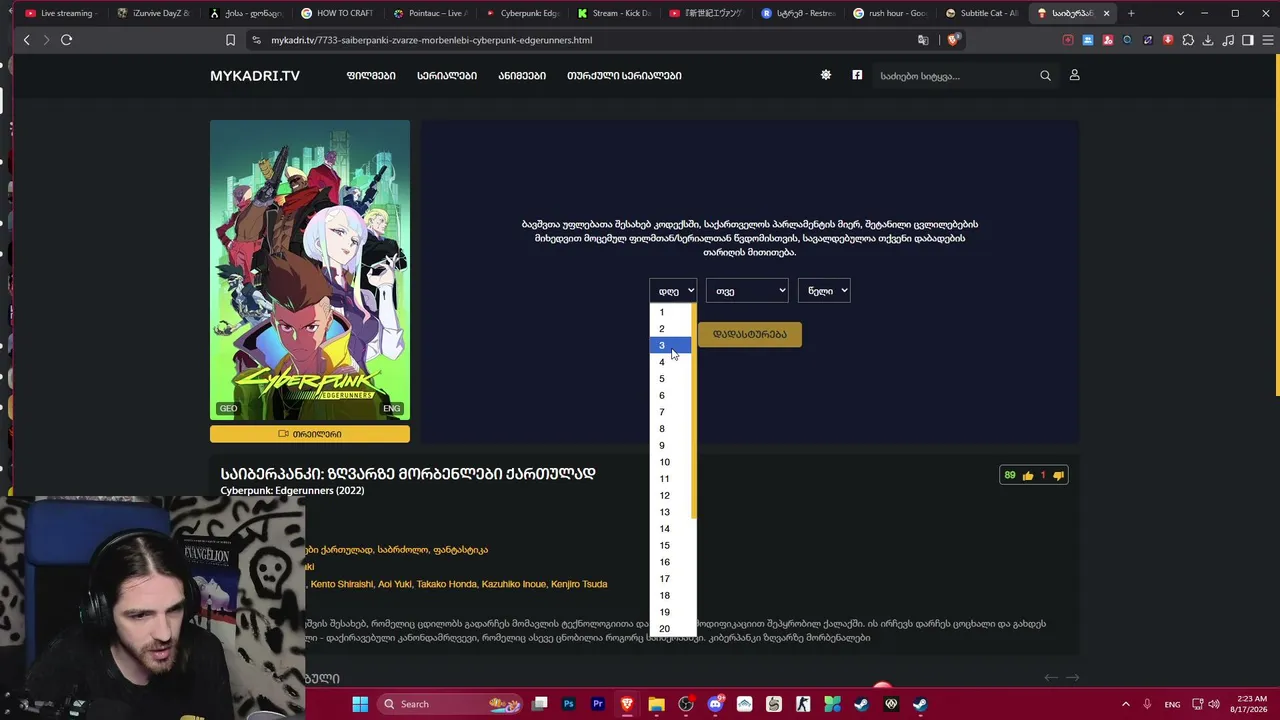Image resolution: width=1280 pixels, height=720 pixels.
Task: Select day 18 in the day list
Action: 670,595
